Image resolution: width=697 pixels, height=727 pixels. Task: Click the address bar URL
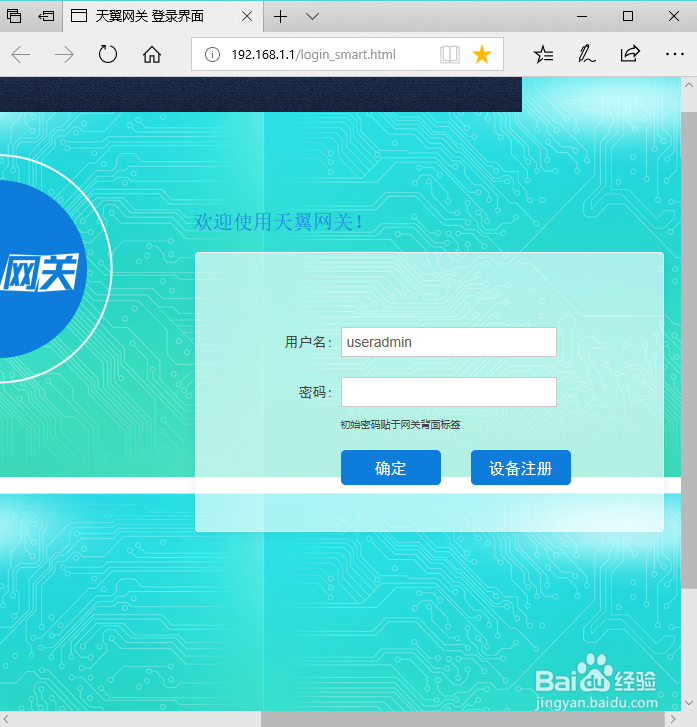click(x=313, y=55)
